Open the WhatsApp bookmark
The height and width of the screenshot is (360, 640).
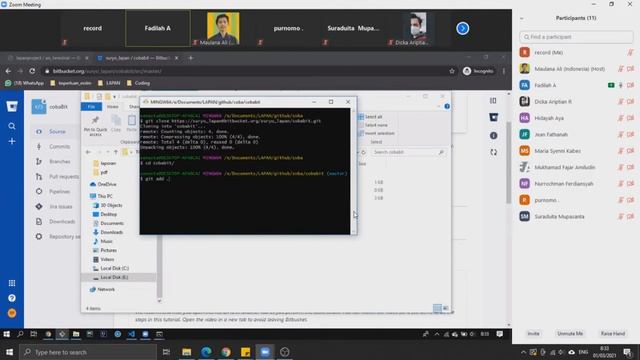(x=24, y=83)
